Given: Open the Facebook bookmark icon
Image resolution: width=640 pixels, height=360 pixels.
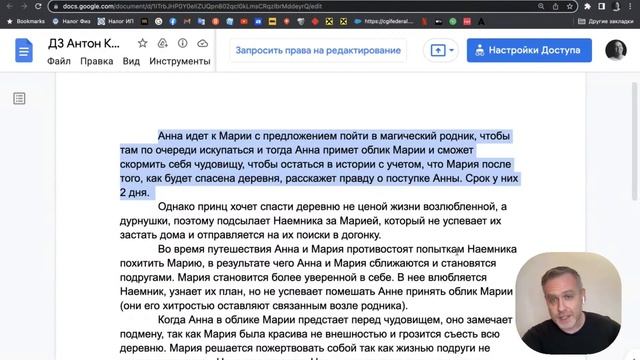Looking at the screenshot, I should click(173, 21).
